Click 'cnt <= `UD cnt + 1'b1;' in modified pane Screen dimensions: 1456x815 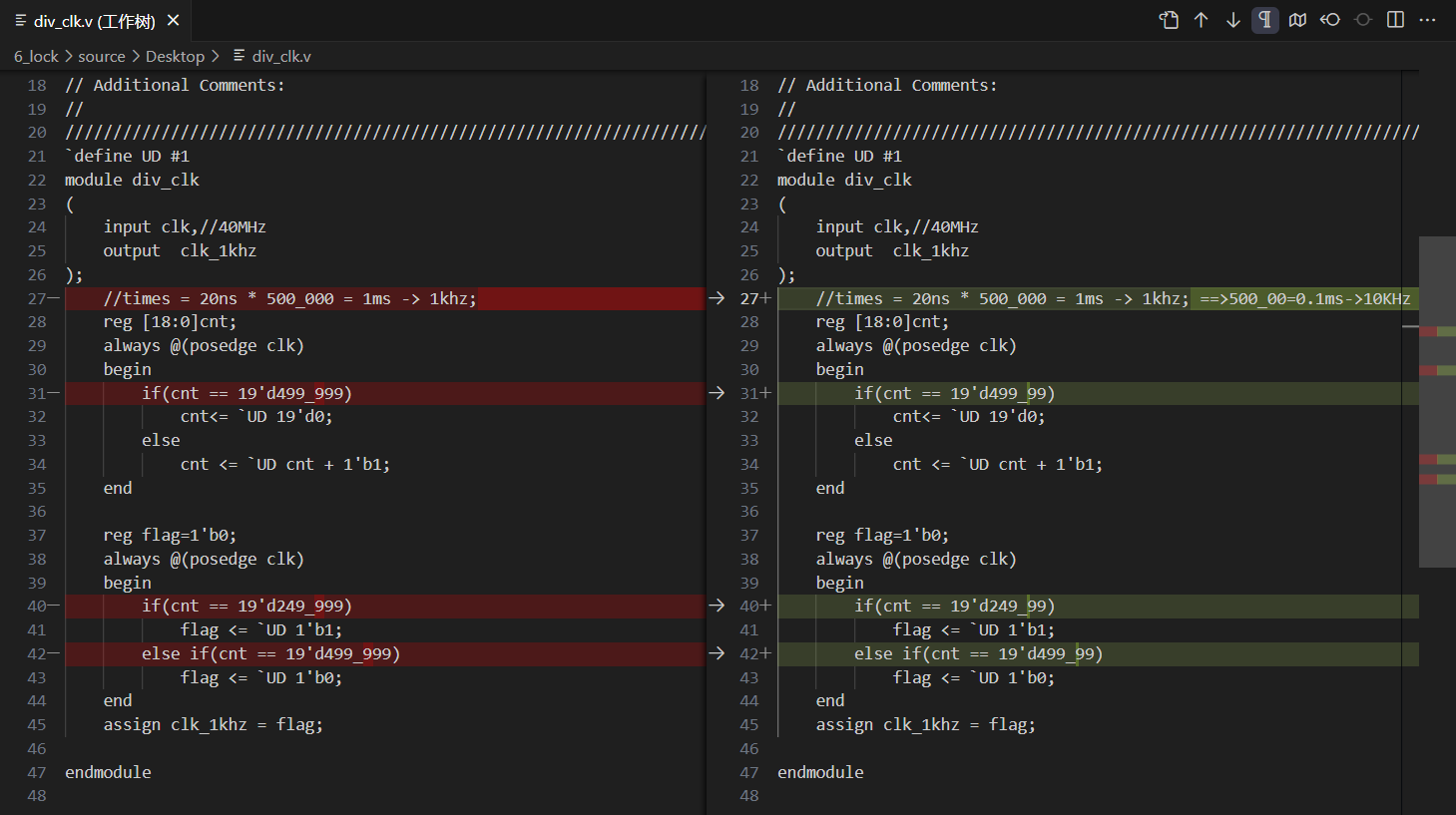(x=998, y=464)
